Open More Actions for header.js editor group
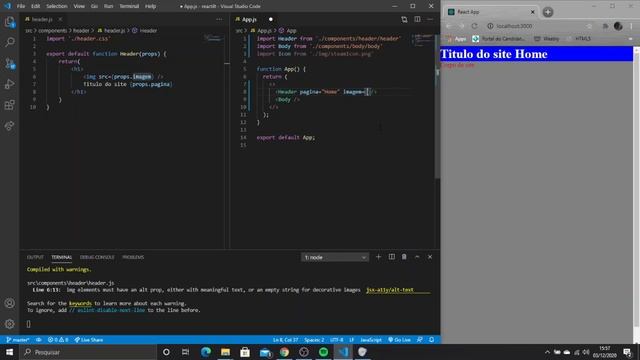 [x=219, y=19]
